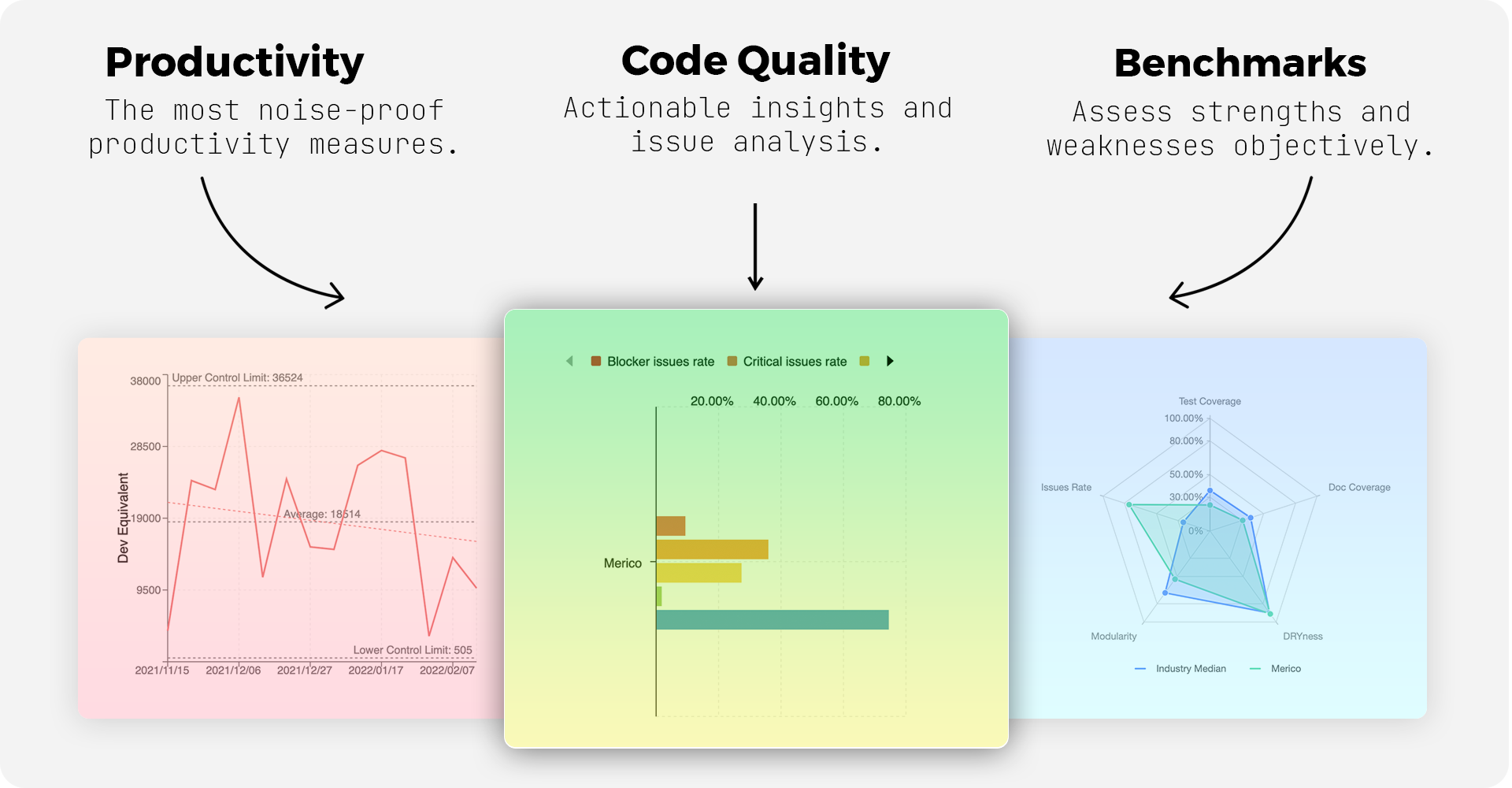The width and height of the screenshot is (1512, 788).
Task: Click the legend next-page right arrow
Action: (890, 361)
